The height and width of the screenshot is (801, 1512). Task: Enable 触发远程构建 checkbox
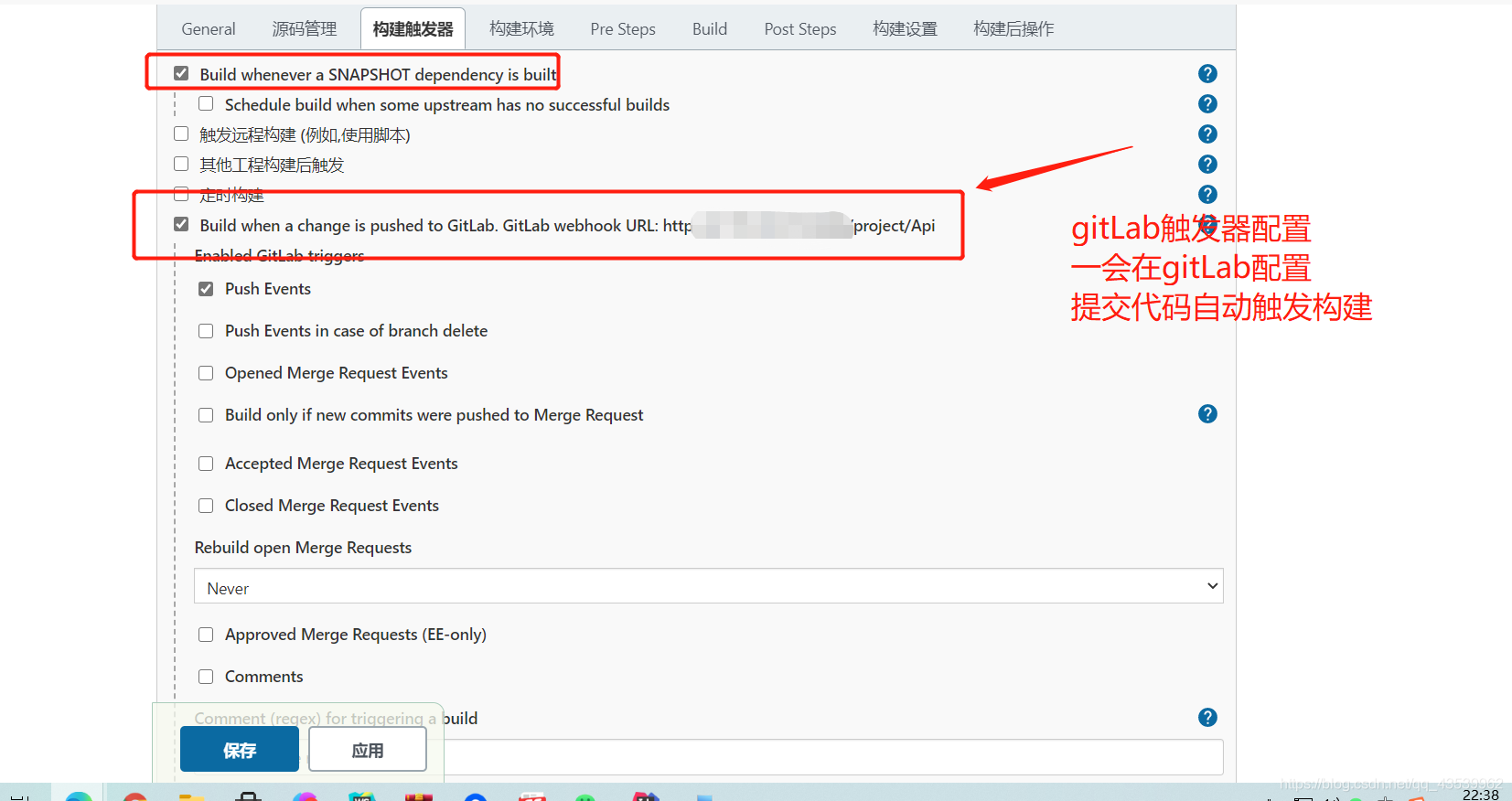point(181,134)
